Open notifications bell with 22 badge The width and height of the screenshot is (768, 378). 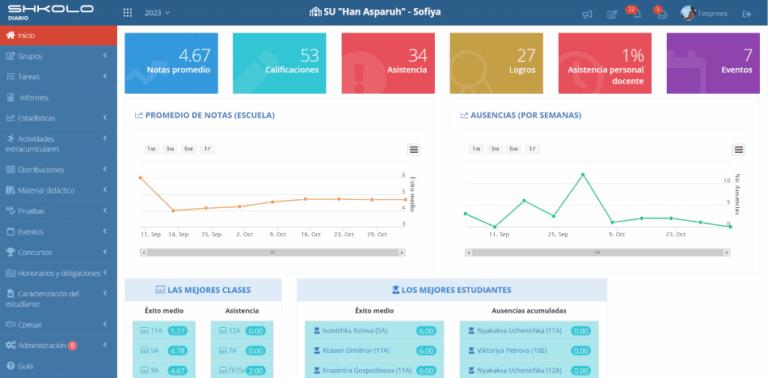(637, 14)
